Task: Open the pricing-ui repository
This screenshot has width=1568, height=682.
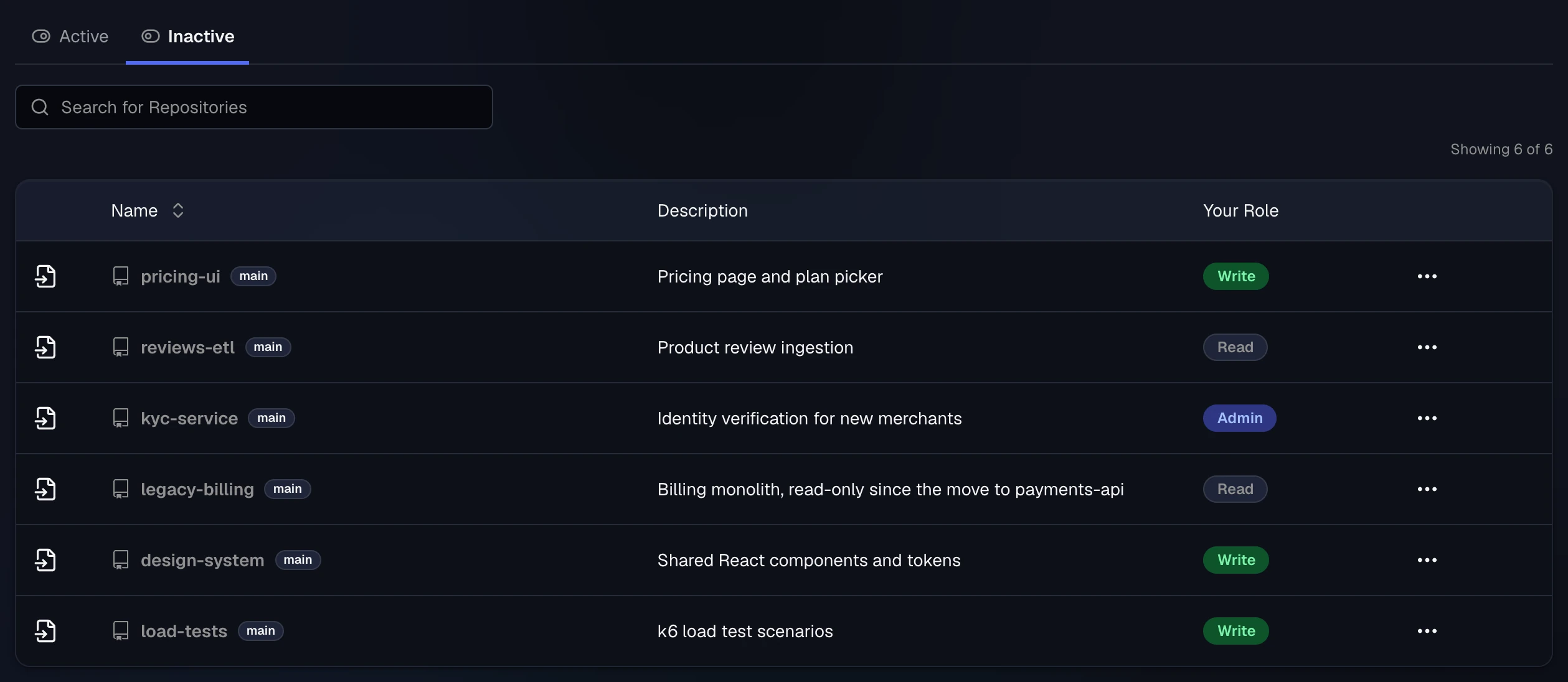Action: [x=181, y=276]
